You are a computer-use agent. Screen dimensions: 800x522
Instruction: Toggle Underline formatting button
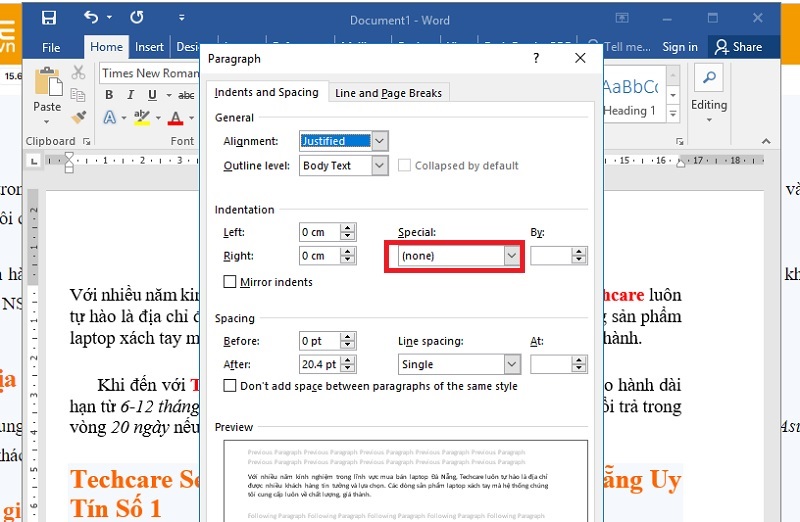[x=152, y=95]
